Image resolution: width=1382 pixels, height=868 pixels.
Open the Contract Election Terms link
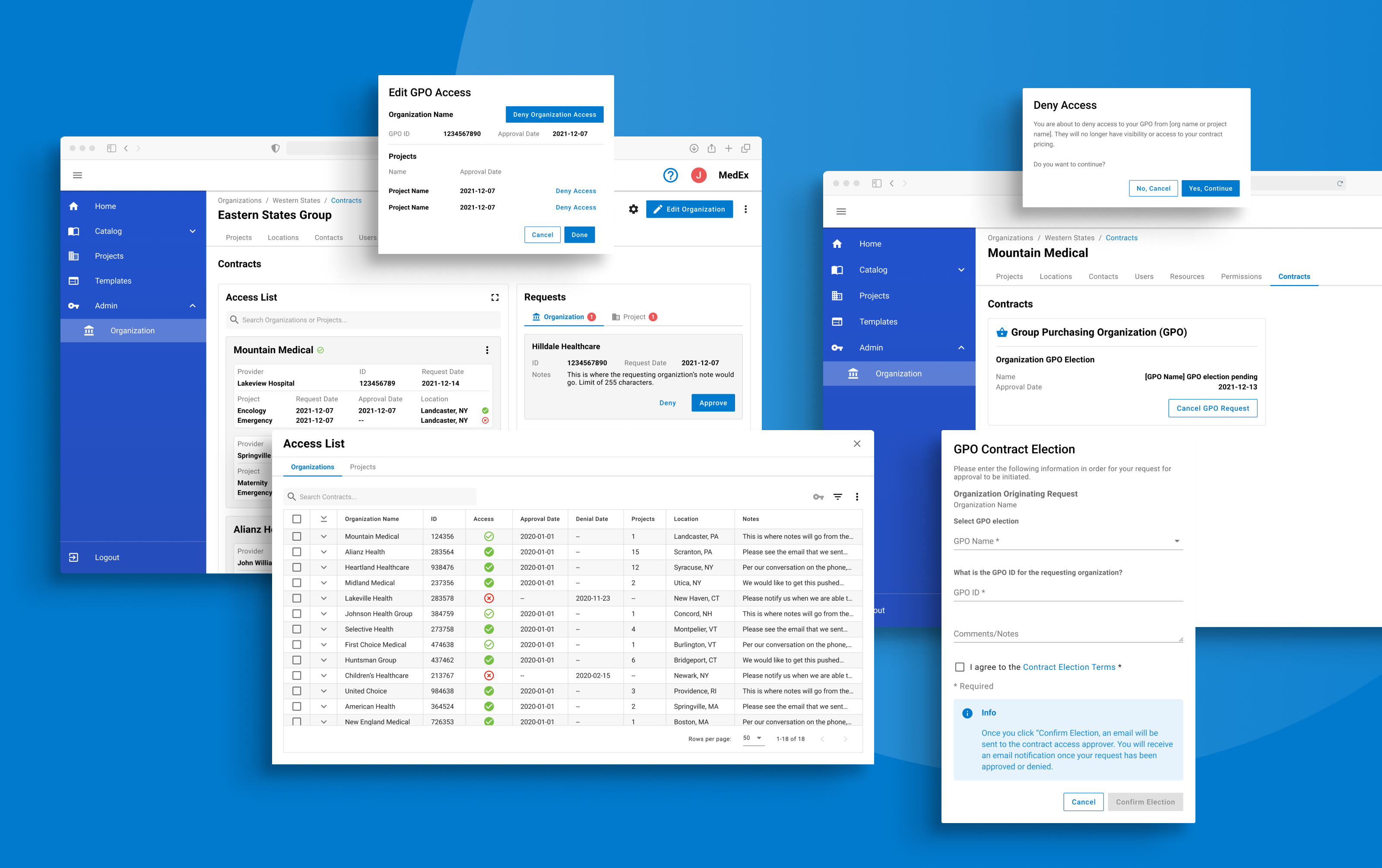[x=1068, y=667]
